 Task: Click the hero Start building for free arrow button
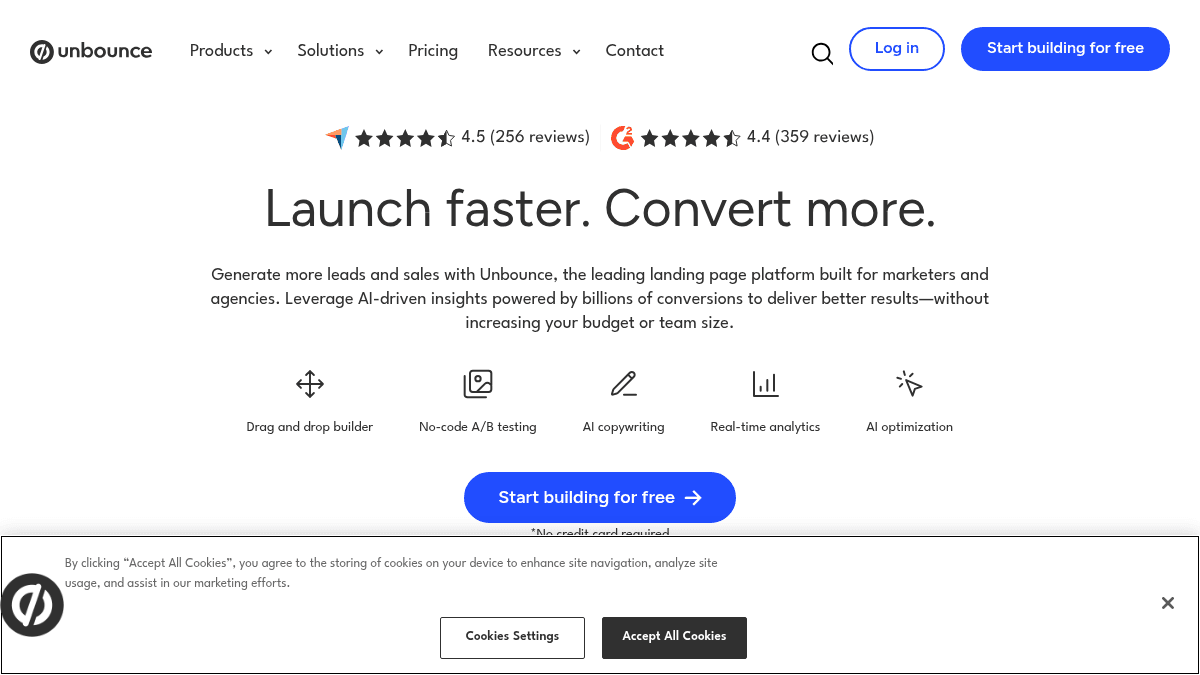coord(600,497)
